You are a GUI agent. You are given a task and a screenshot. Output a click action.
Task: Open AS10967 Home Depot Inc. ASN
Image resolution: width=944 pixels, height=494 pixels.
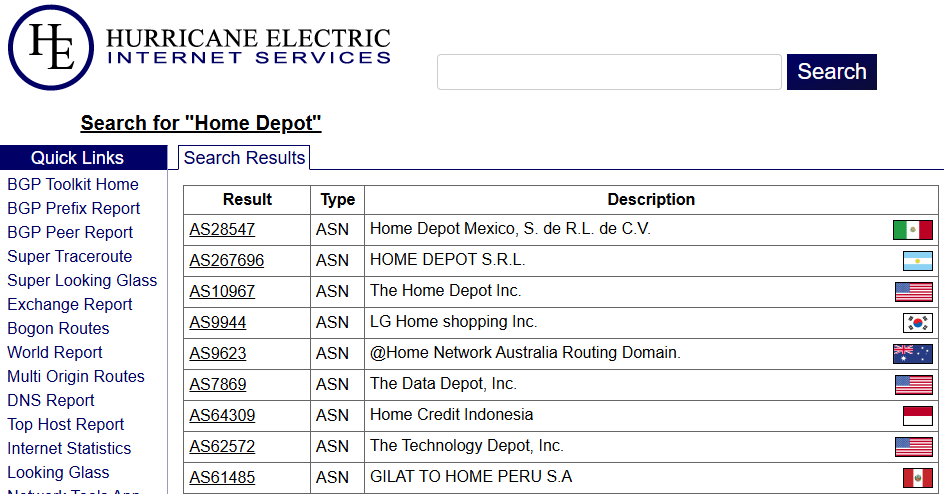click(x=222, y=291)
